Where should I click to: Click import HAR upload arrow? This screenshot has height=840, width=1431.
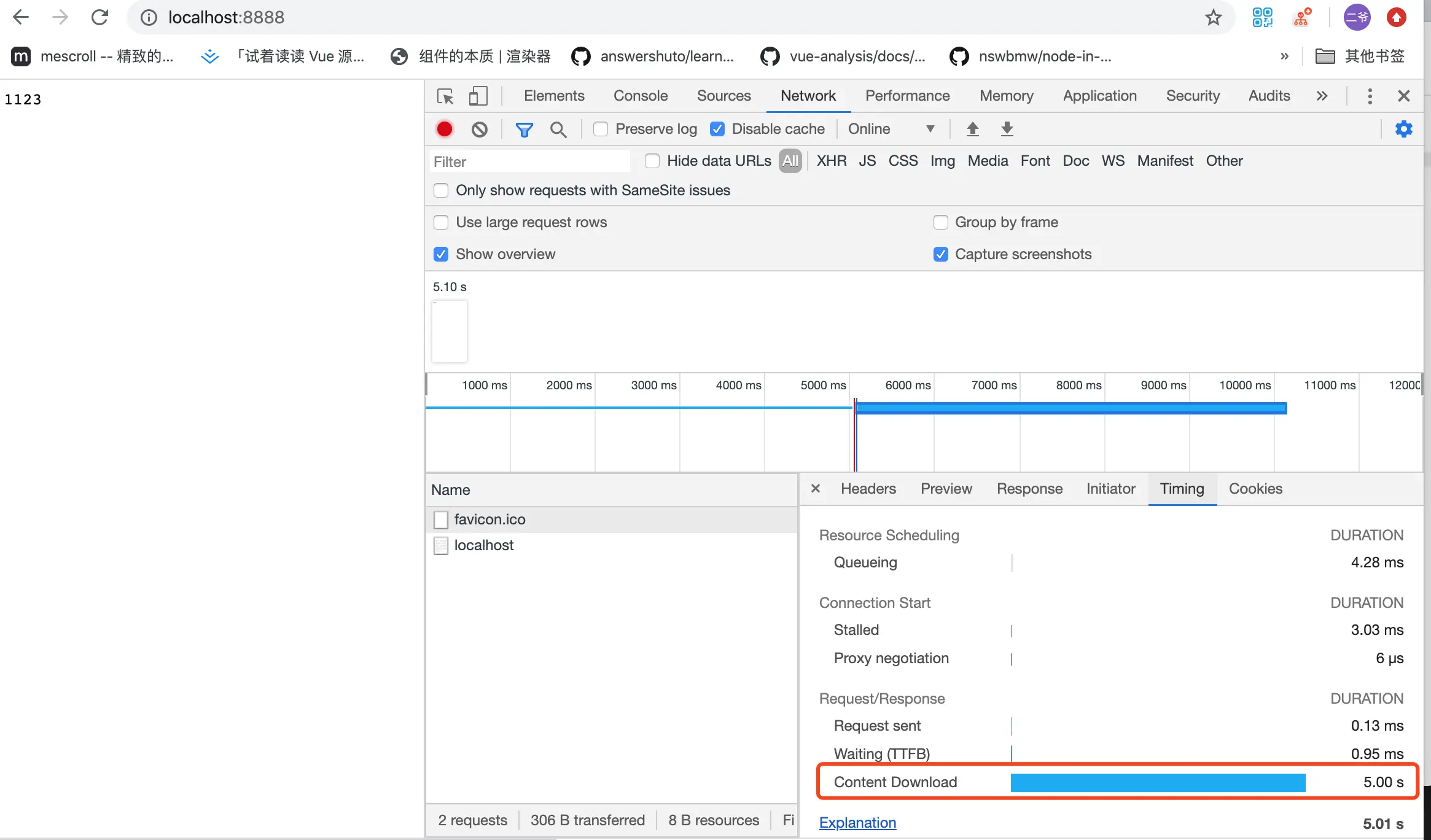tap(972, 129)
